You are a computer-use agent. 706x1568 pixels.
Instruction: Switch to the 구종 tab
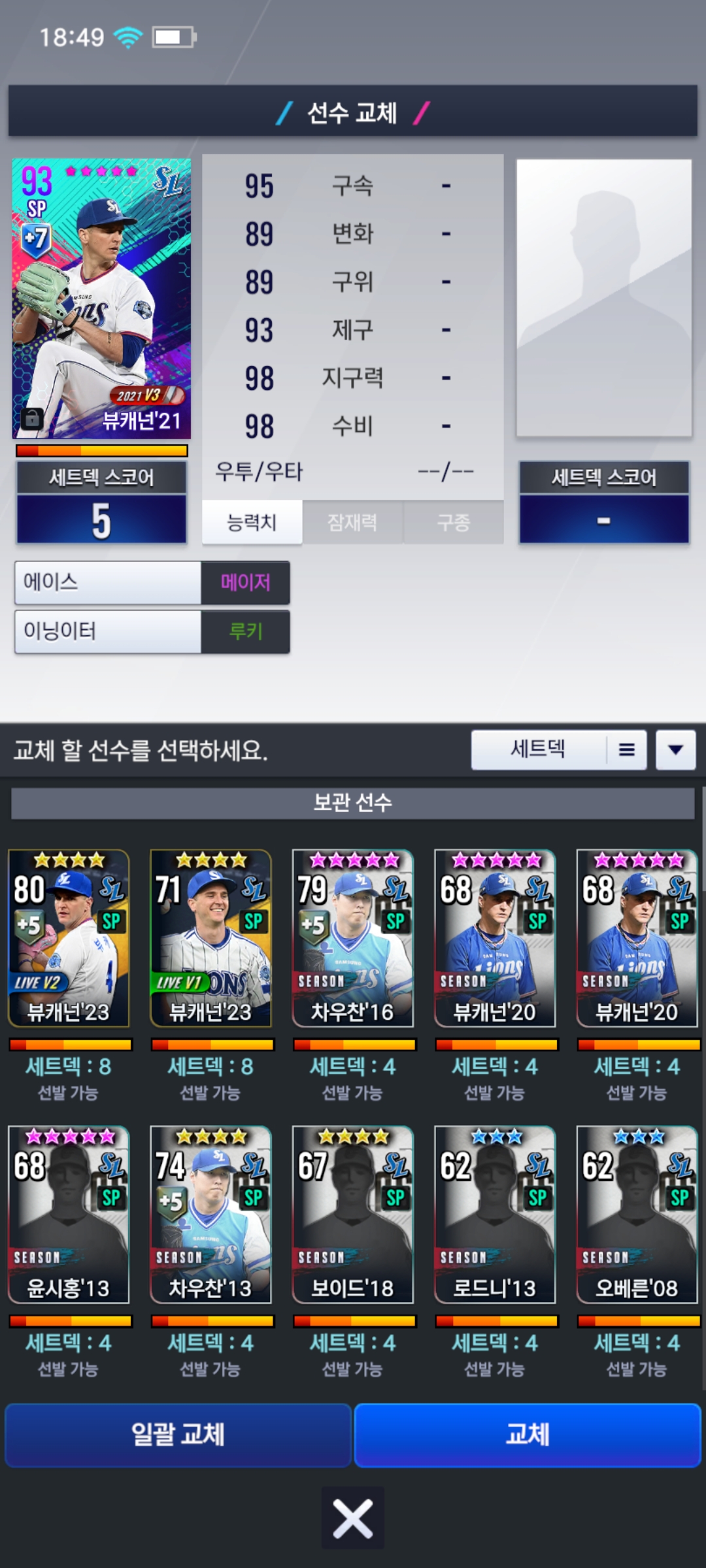tap(454, 522)
